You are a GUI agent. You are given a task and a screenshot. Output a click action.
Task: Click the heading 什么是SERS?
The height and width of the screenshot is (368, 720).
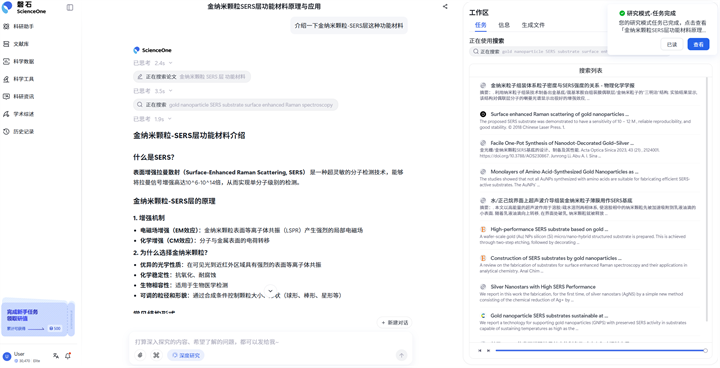(154, 157)
